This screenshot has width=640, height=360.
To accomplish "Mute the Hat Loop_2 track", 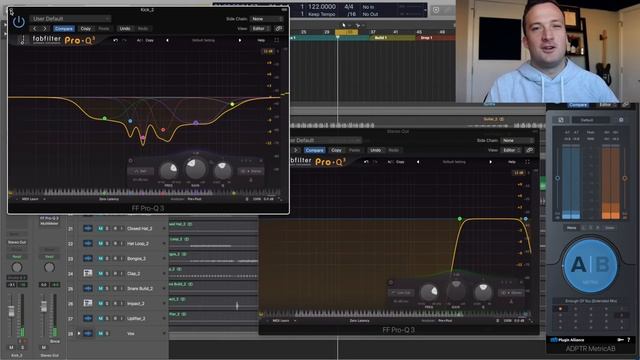I will pos(101,244).
